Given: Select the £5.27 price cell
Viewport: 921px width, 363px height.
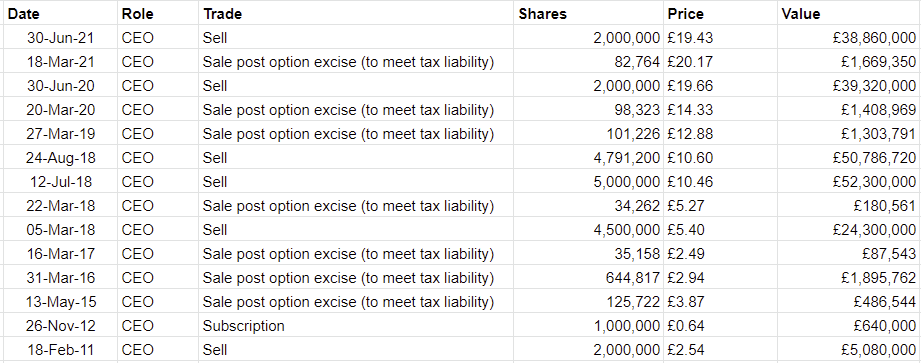Looking at the screenshot, I should [721, 206].
